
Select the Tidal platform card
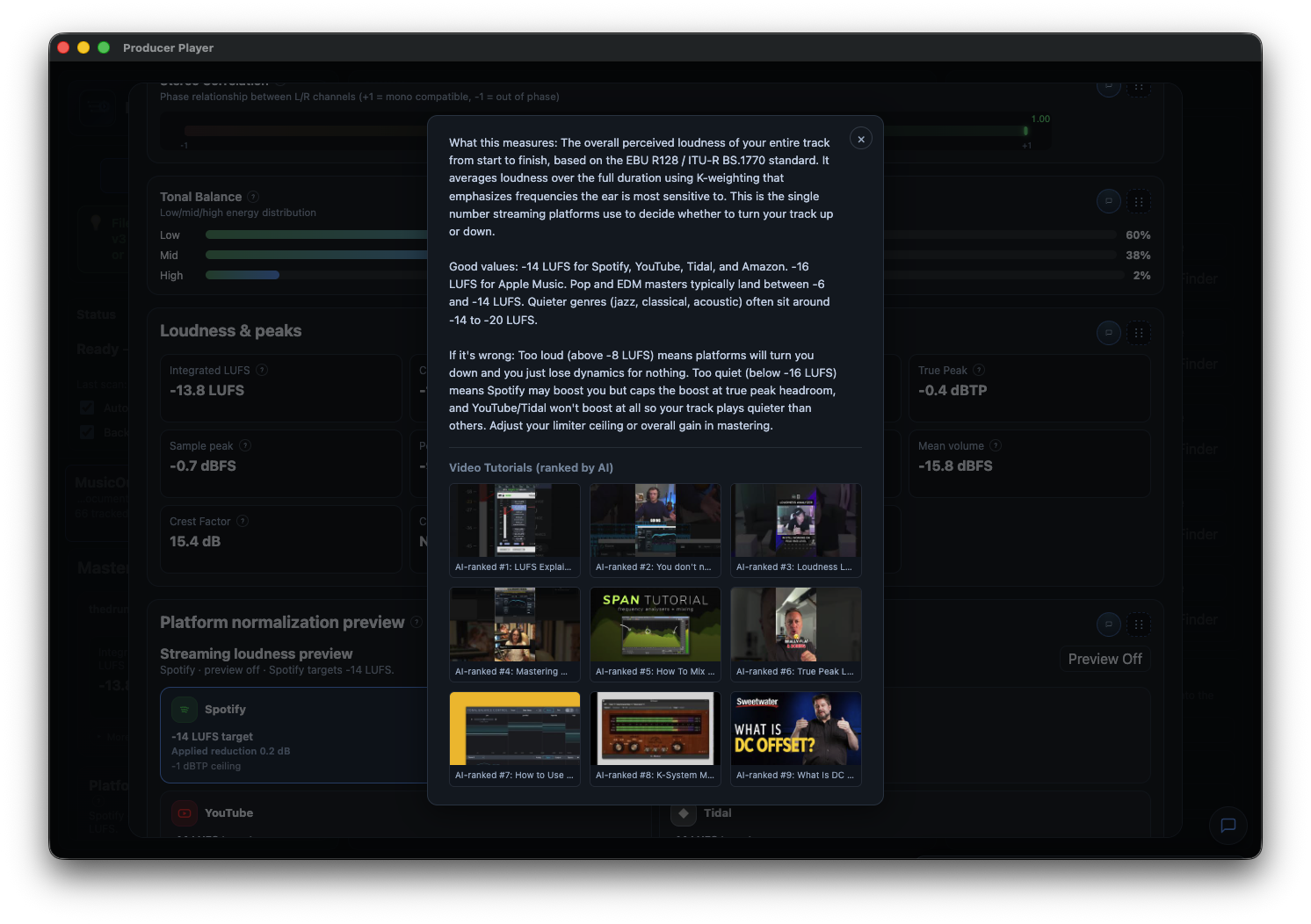905,814
